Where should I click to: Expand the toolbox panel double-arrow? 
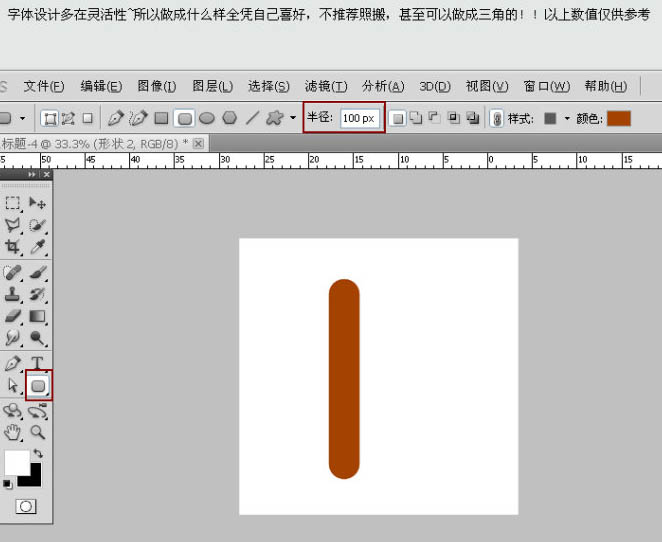(33, 175)
